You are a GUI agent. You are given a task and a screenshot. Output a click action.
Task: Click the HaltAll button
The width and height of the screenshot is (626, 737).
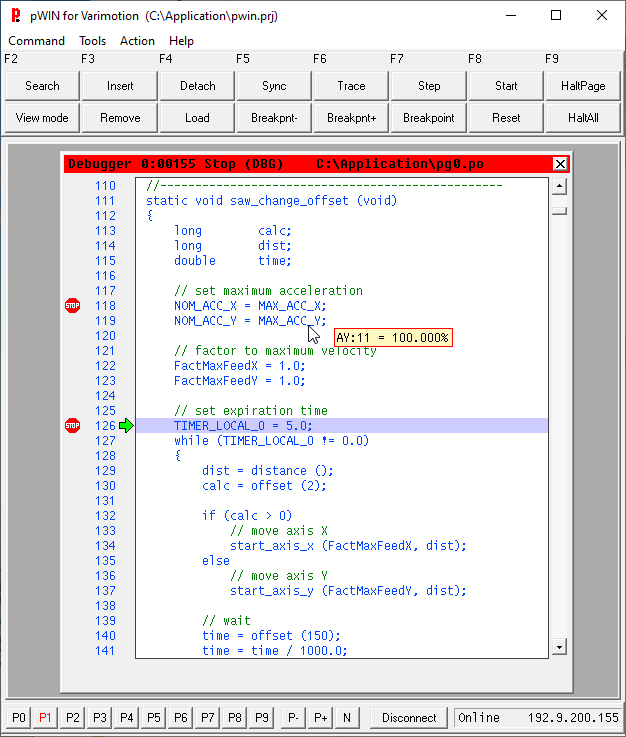point(583,118)
